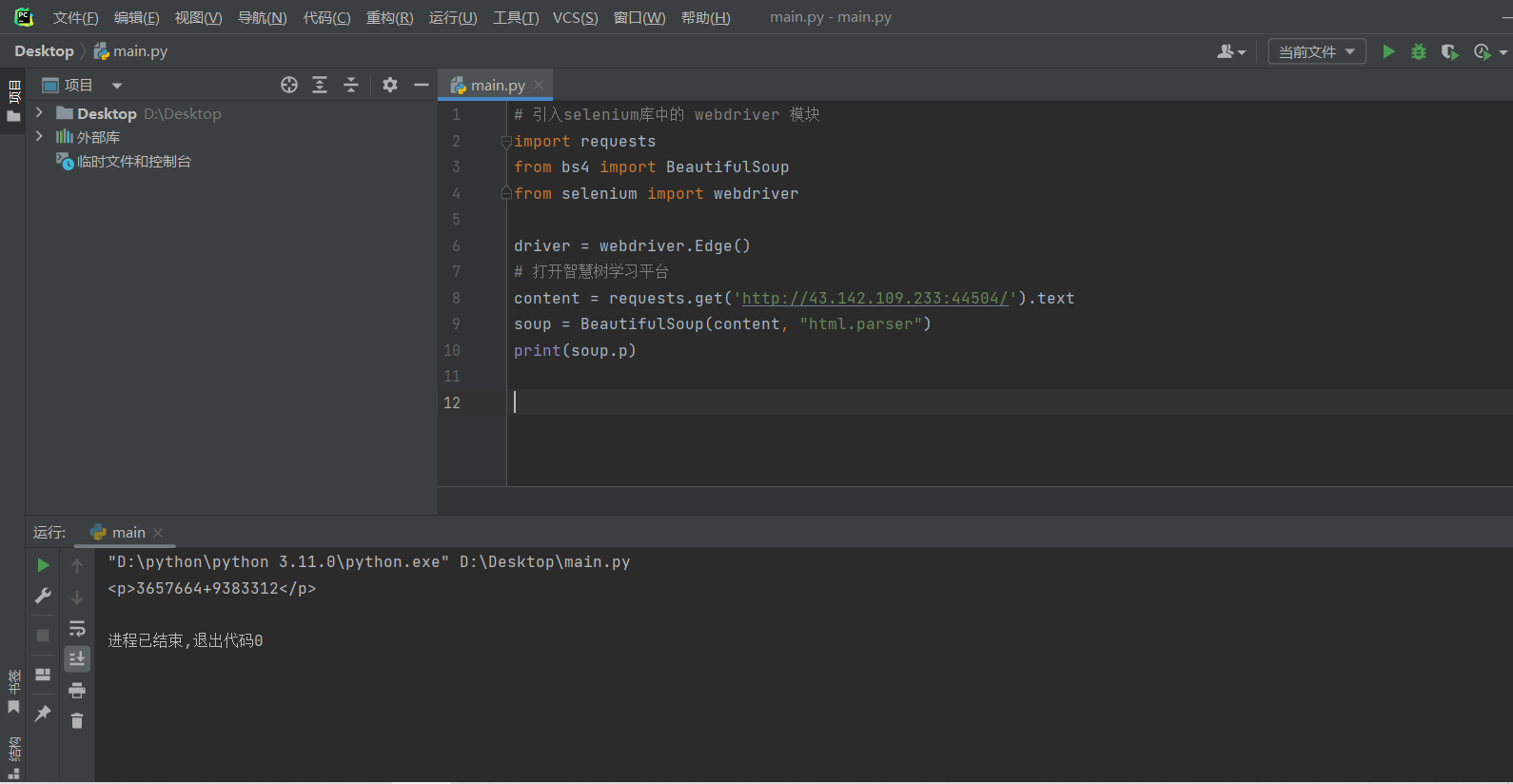
Task: Pin the run tab with the pin icon
Action: coord(43,713)
